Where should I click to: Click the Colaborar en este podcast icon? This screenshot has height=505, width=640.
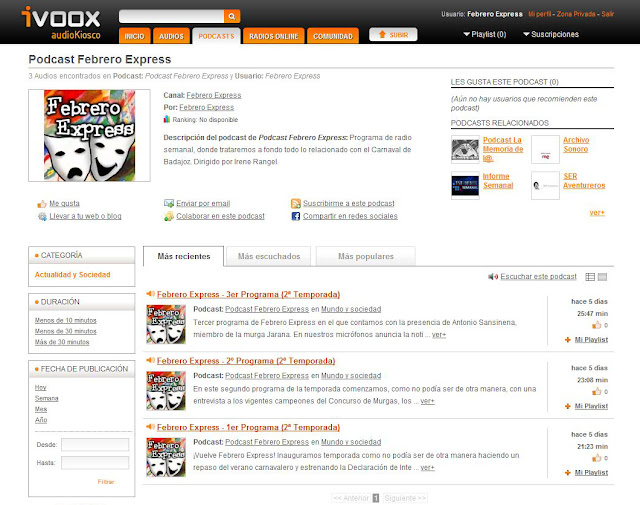tap(169, 216)
